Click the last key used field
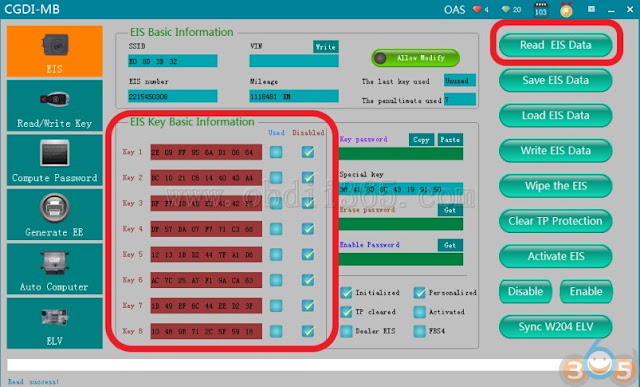The width and height of the screenshot is (640, 387). (460, 80)
